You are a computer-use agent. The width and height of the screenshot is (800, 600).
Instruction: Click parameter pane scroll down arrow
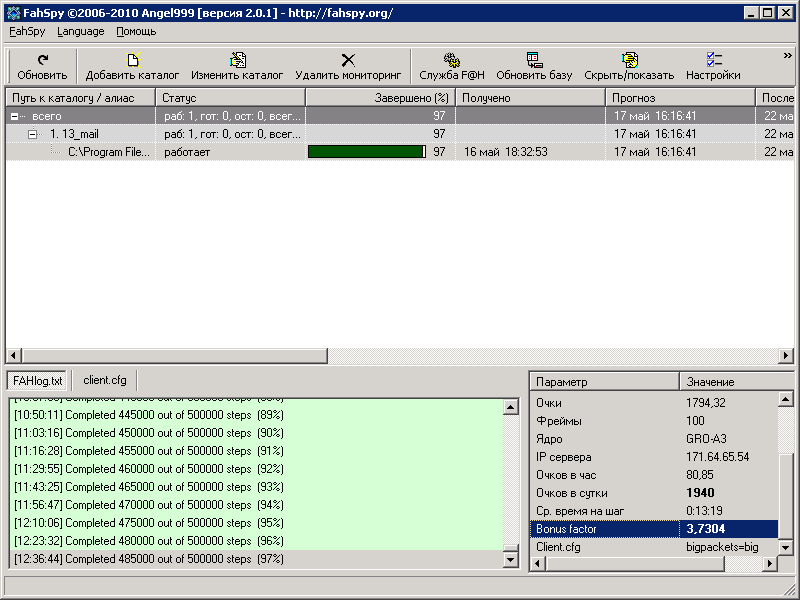point(786,547)
